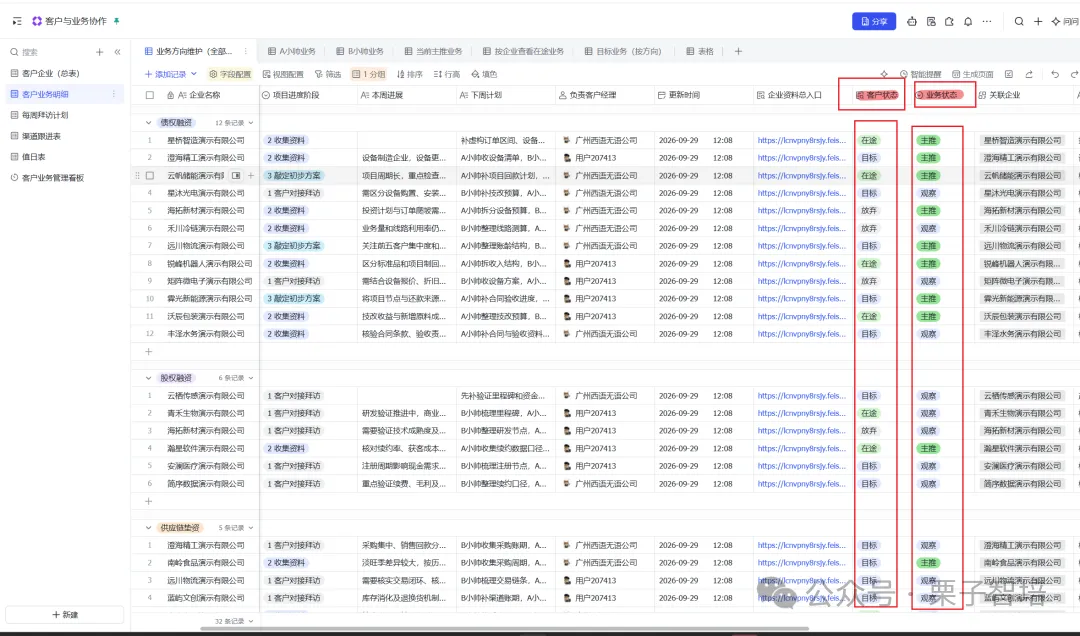Screen dimensions: 1080x636
Task: Collapse the sidebar with double chevron
Action: [117, 52]
